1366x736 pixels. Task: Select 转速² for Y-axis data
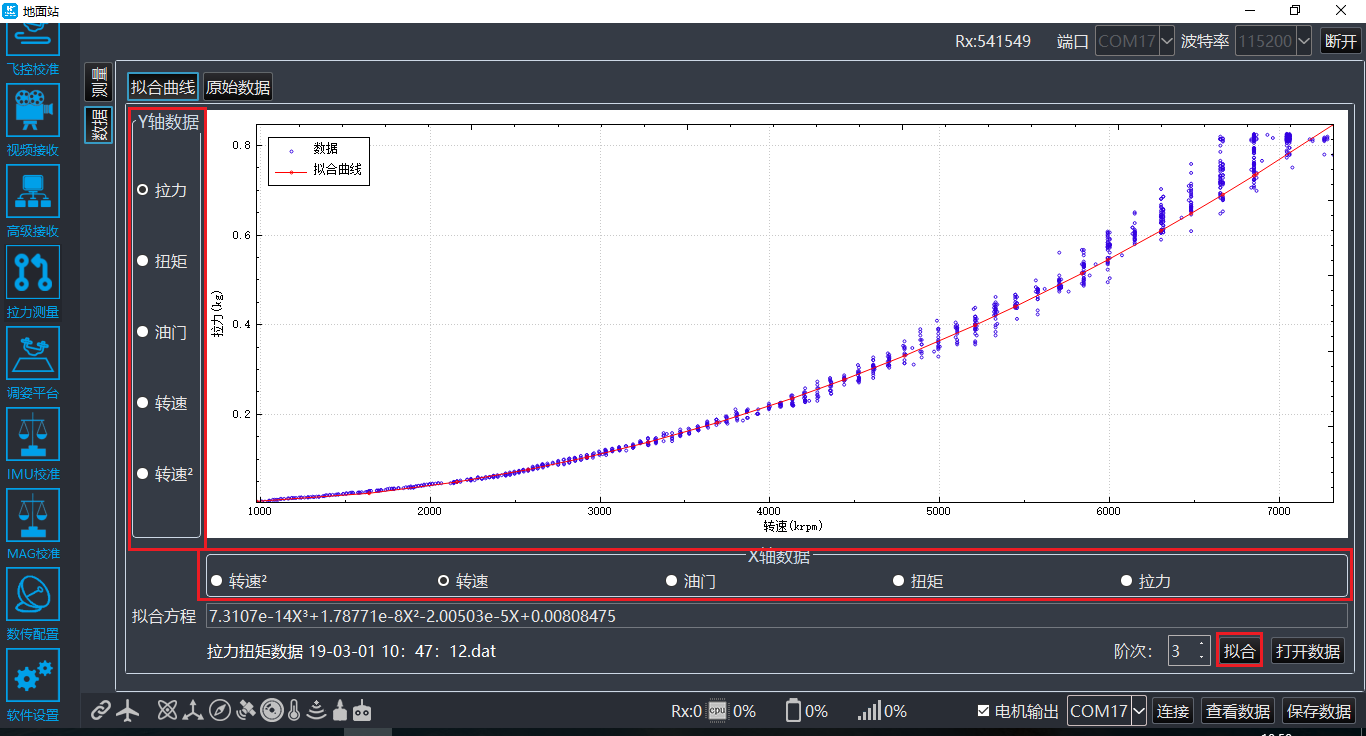pos(165,474)
